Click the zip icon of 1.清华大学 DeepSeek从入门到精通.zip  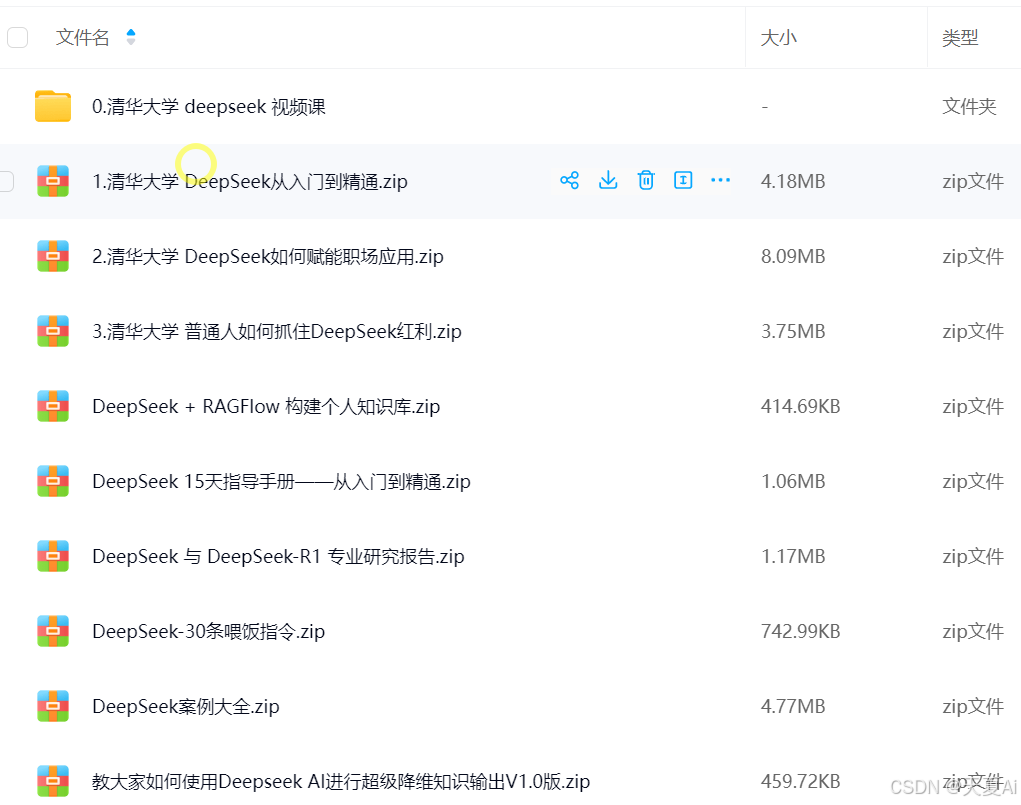tap(53, 181)
